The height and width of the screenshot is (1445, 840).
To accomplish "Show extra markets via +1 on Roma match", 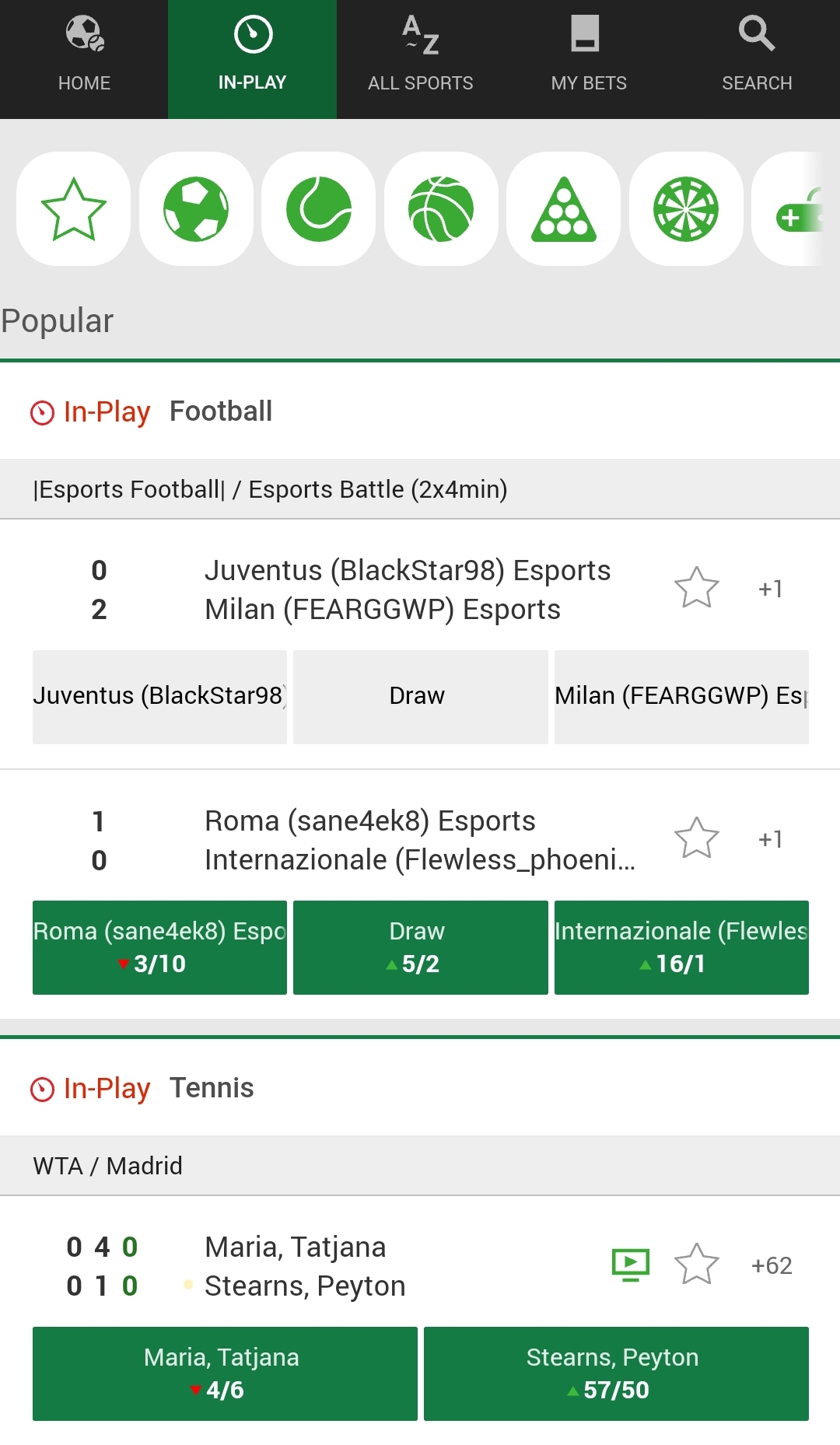I will pos(768,838).
